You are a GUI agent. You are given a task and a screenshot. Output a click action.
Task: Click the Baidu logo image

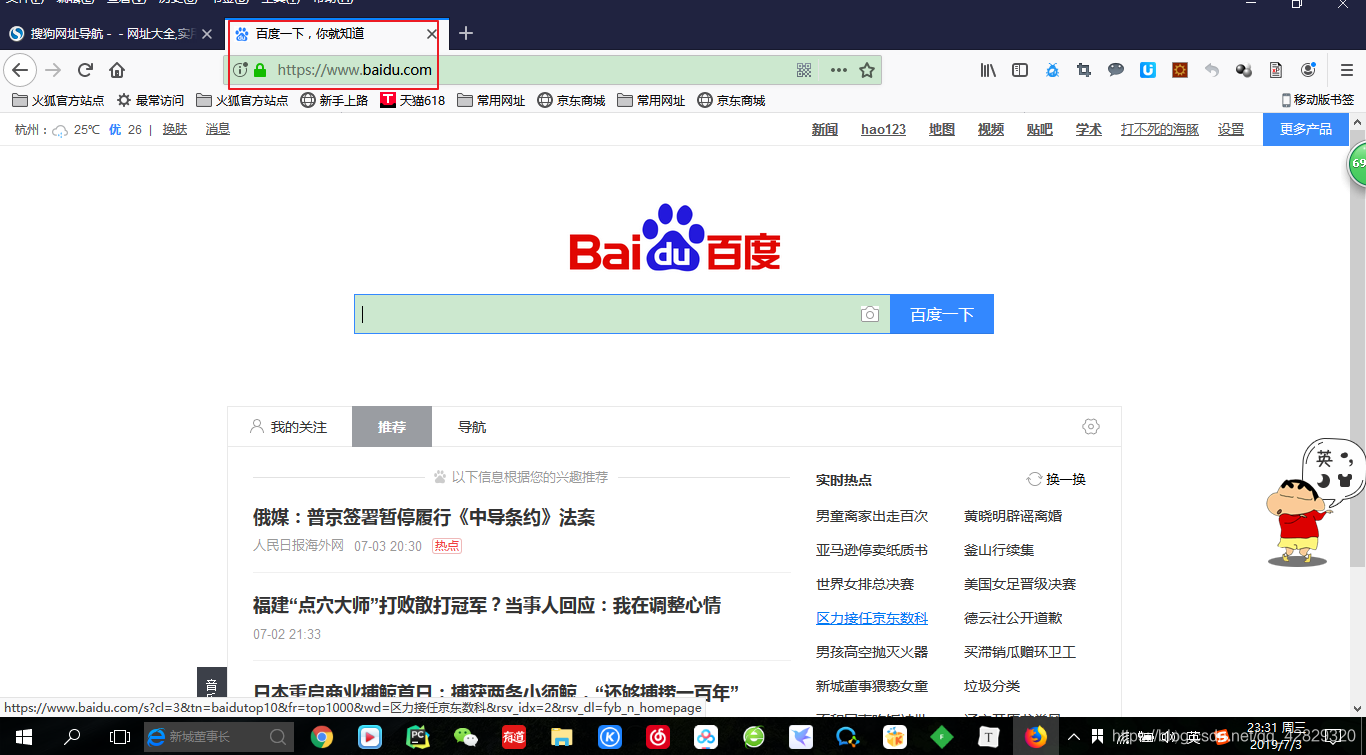click(x=675, y=238)
